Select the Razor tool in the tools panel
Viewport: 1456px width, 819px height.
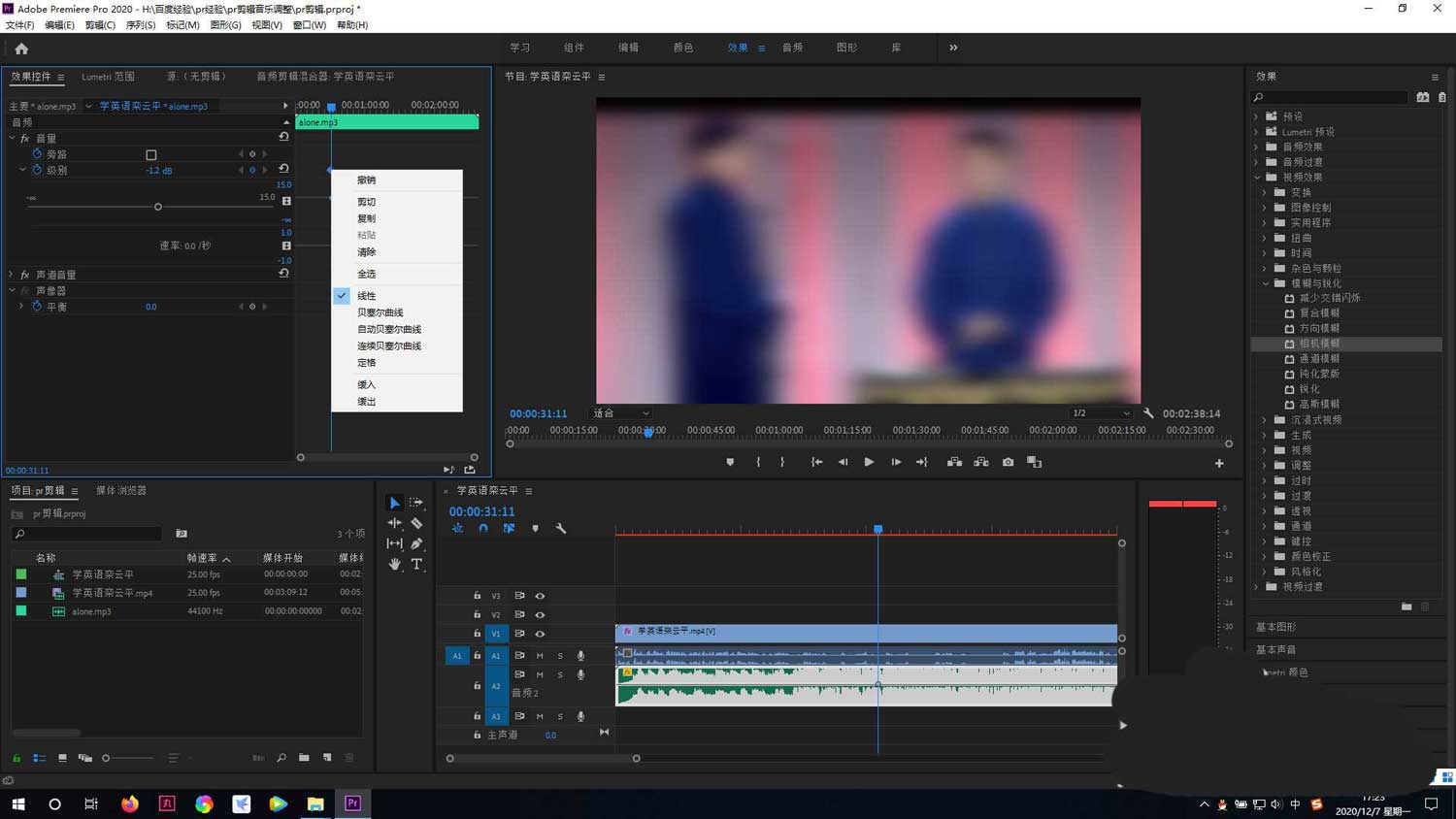tap(416, 523)
